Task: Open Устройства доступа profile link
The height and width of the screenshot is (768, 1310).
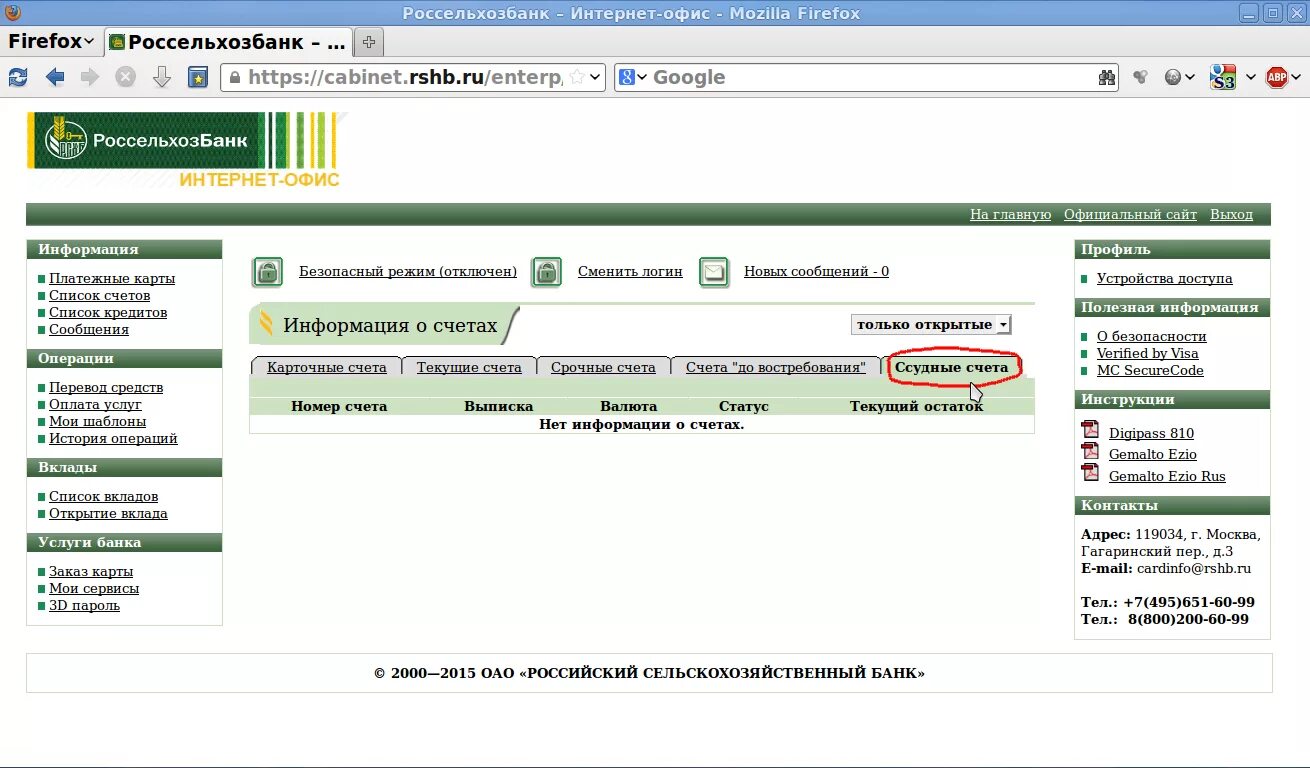Action: [1164, 278]
